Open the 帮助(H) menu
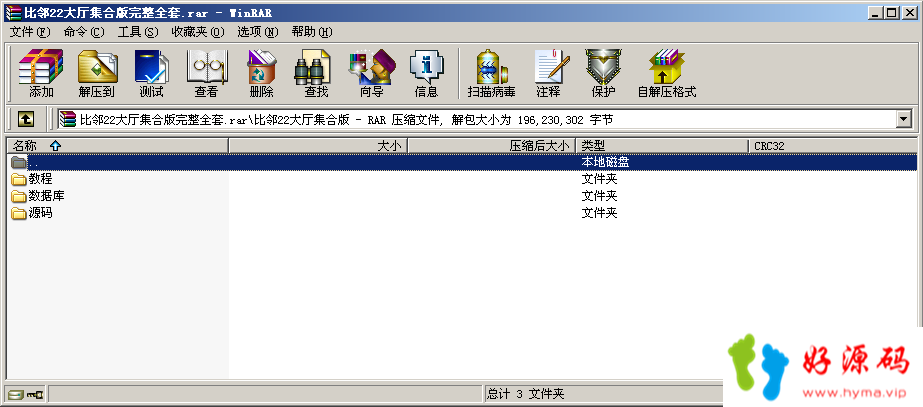Image resolution: width=923 pixels, height=407 pixels. (312, 32)
